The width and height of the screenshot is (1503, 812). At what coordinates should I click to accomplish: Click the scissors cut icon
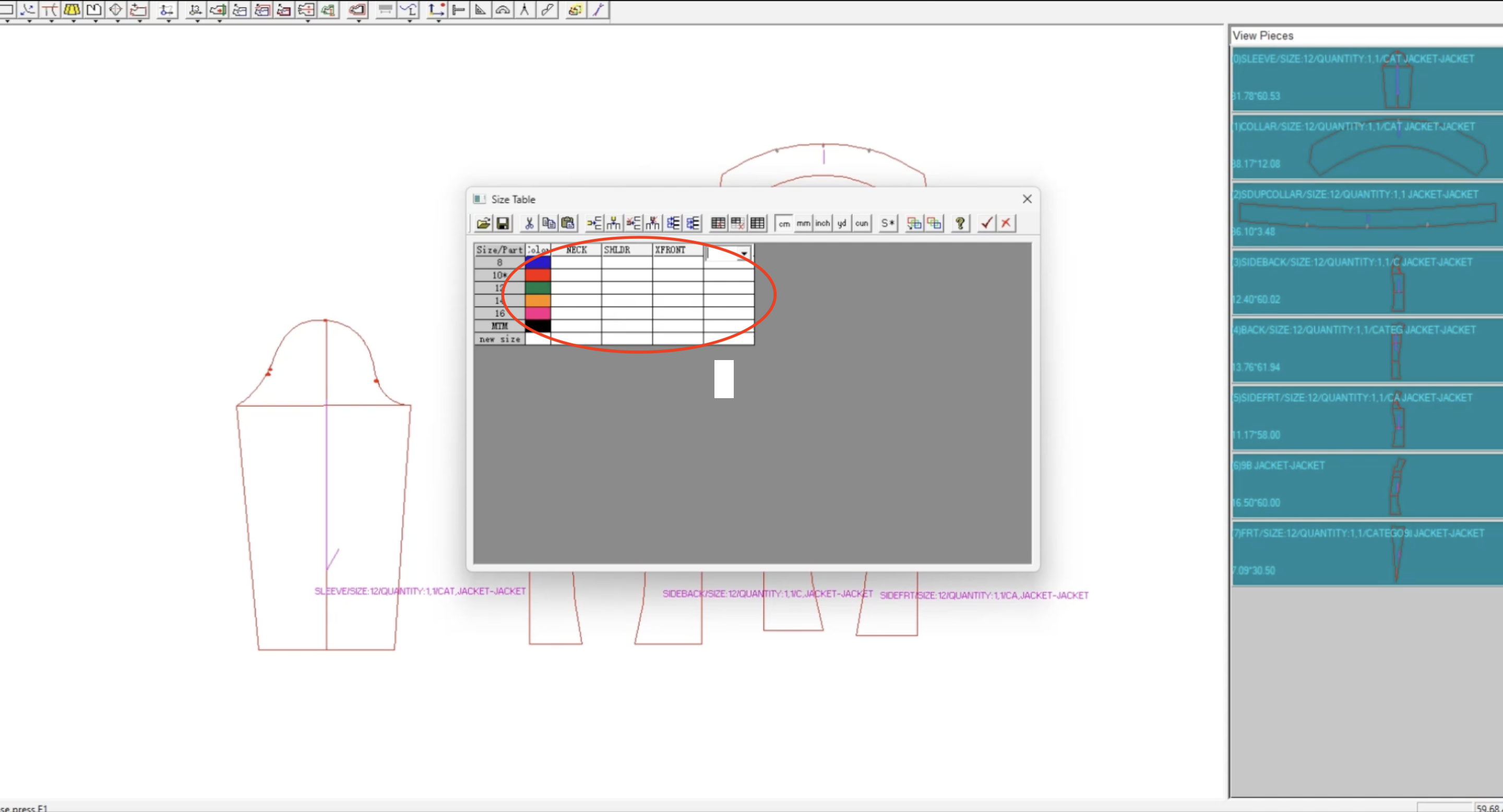(x=529, y=223)
